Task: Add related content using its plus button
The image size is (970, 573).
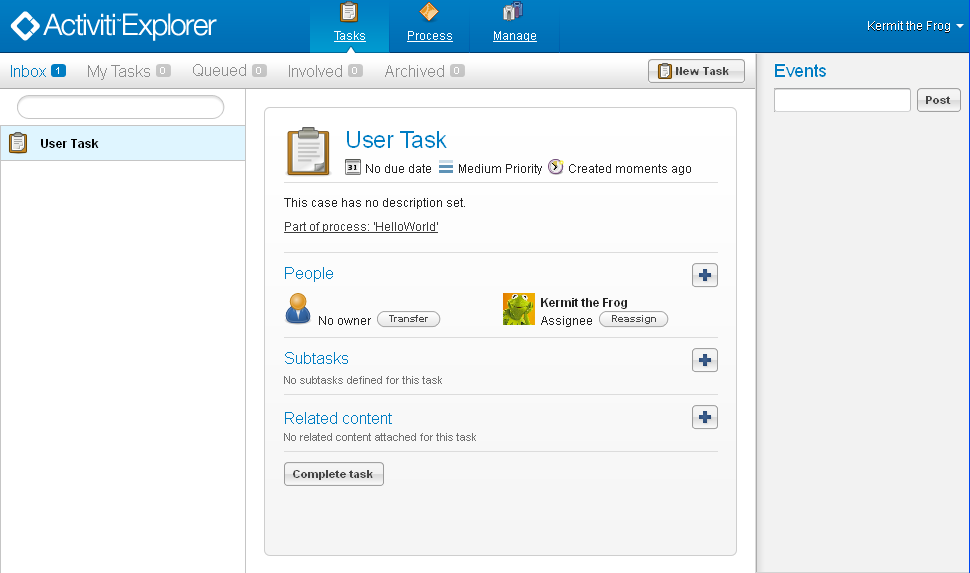Action: coord(705,417)
